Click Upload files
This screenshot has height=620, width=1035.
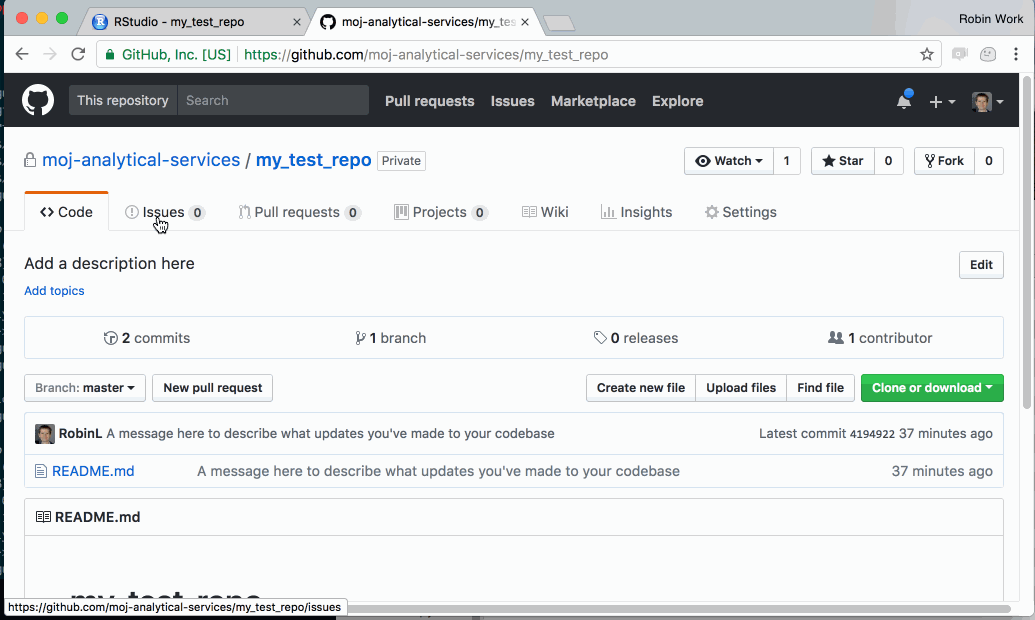pos(741,388)
